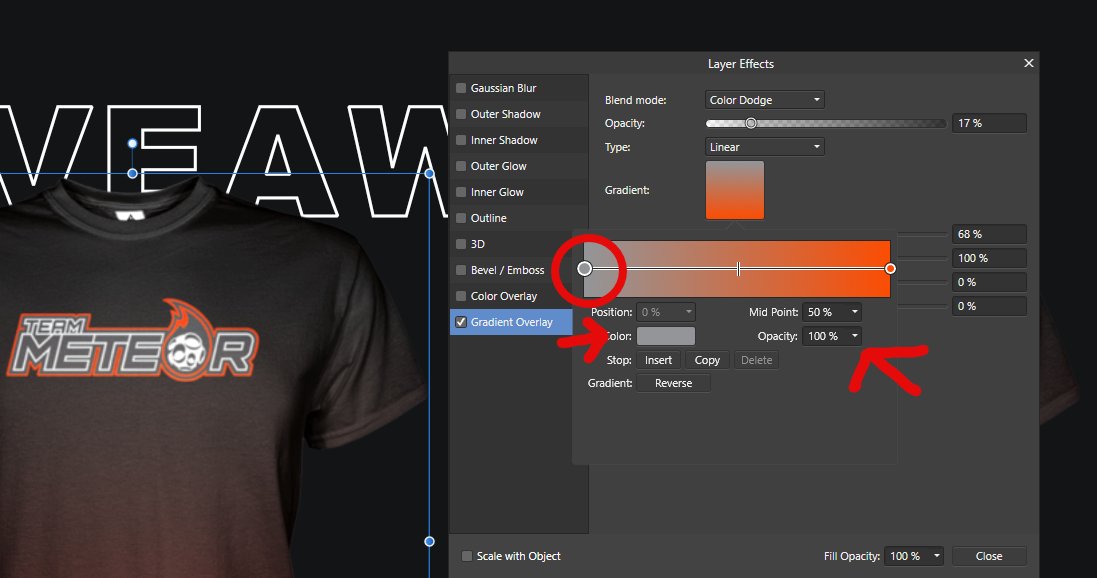Enable the Bevel / Emboss checkbox
1097x578 pixels.
[x=461, y=269]
